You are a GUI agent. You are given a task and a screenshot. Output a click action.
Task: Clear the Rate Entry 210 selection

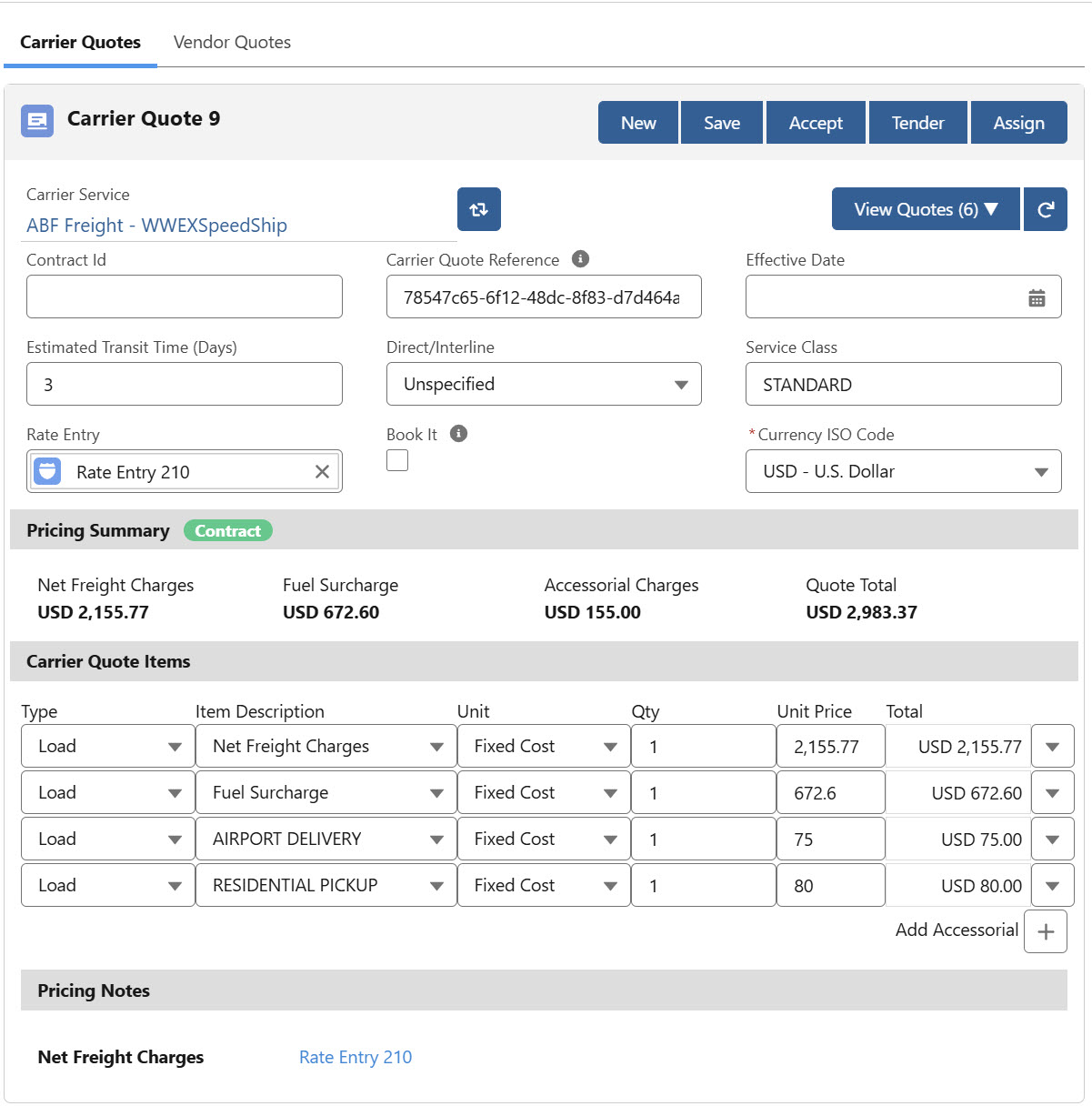click(x=322, y=471)
